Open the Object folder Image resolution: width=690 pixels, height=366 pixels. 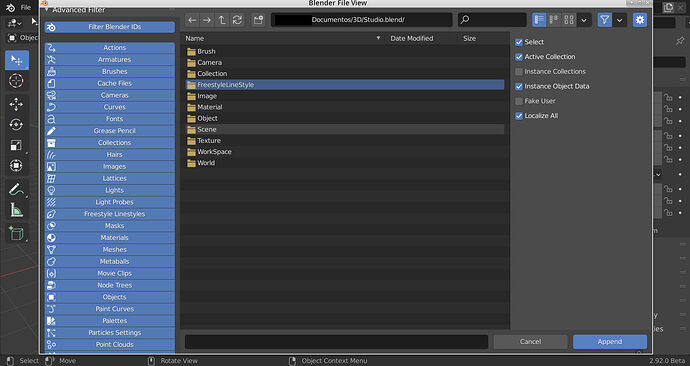pyautogui.click(x=345, y=118)
